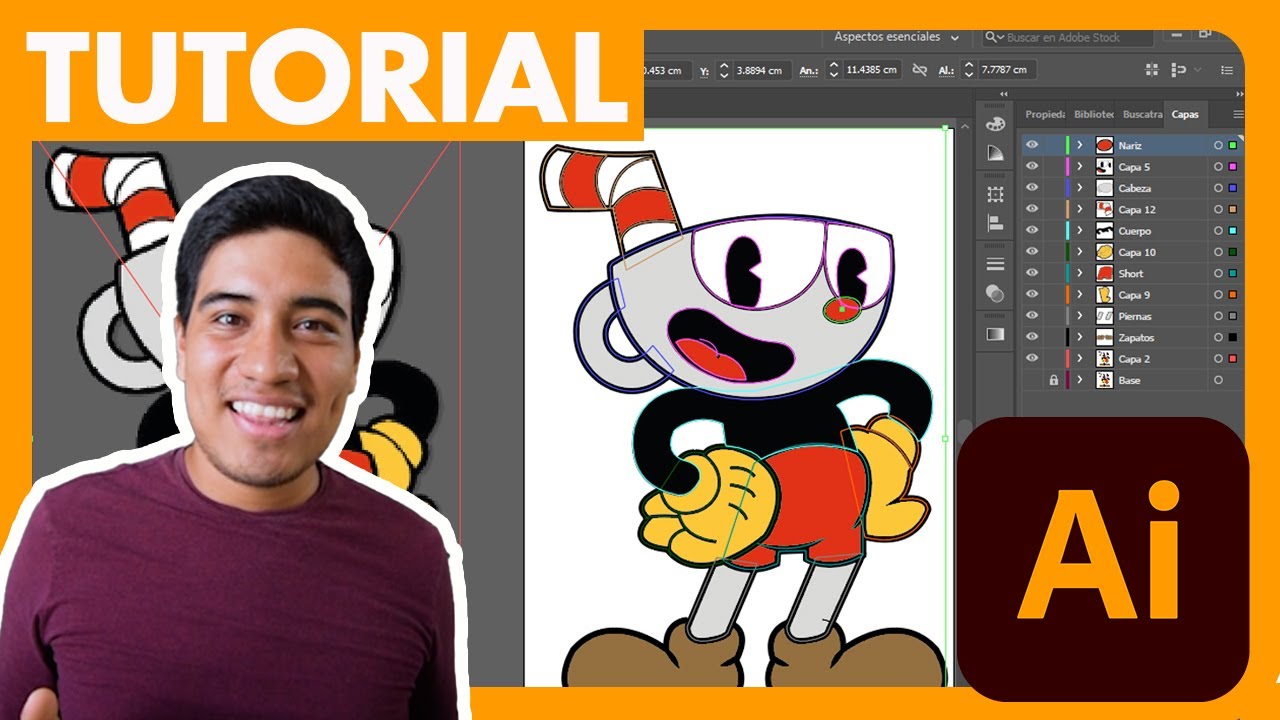Open the Capas panel hamburger menu
Image resolution: width=1280 pixels, height=720 pixels.
[x=1238, y=115]
